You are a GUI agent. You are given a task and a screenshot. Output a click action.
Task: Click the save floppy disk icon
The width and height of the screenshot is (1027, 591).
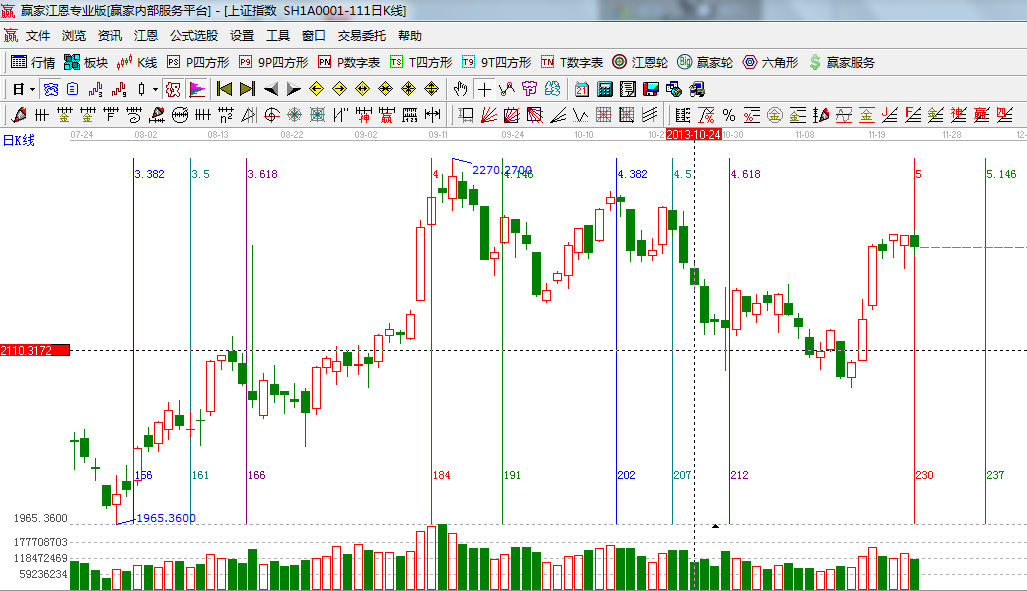[650, 89]
